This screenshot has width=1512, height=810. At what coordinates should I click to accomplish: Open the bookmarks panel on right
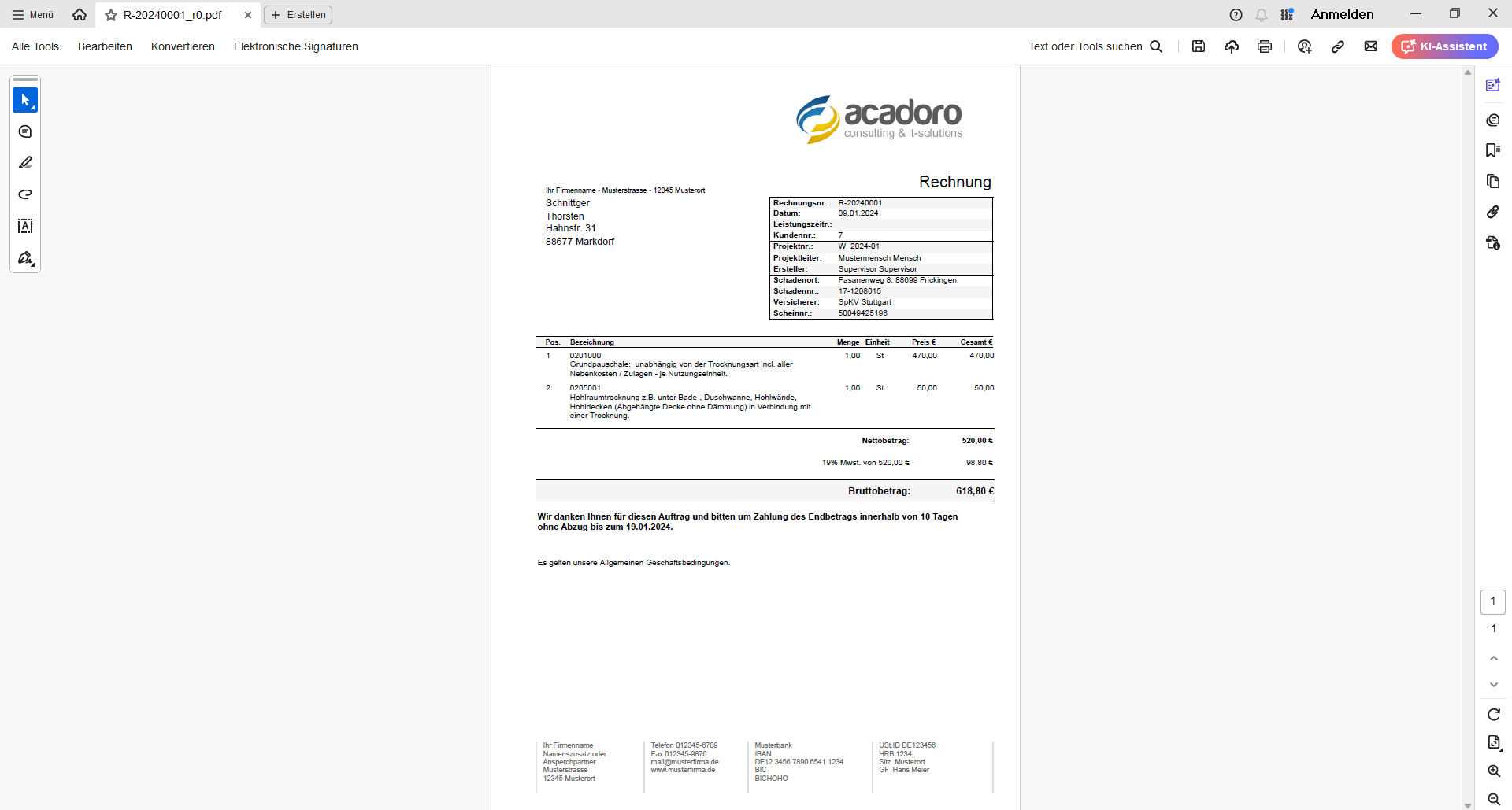click(x=1492, y=150)
